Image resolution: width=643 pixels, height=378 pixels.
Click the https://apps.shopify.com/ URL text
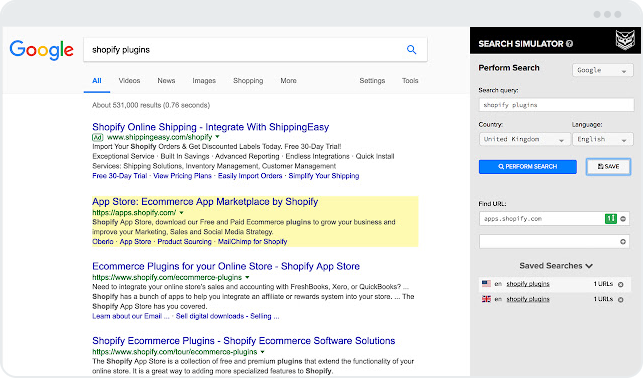134,212
